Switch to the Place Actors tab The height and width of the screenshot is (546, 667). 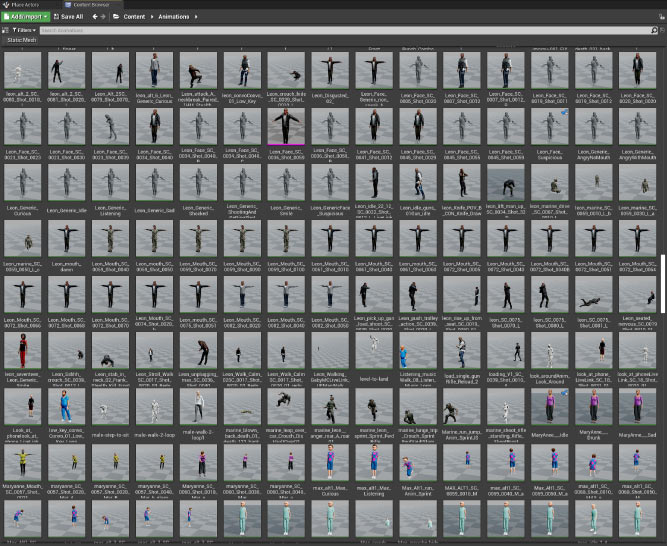click(x=25, y=5)
